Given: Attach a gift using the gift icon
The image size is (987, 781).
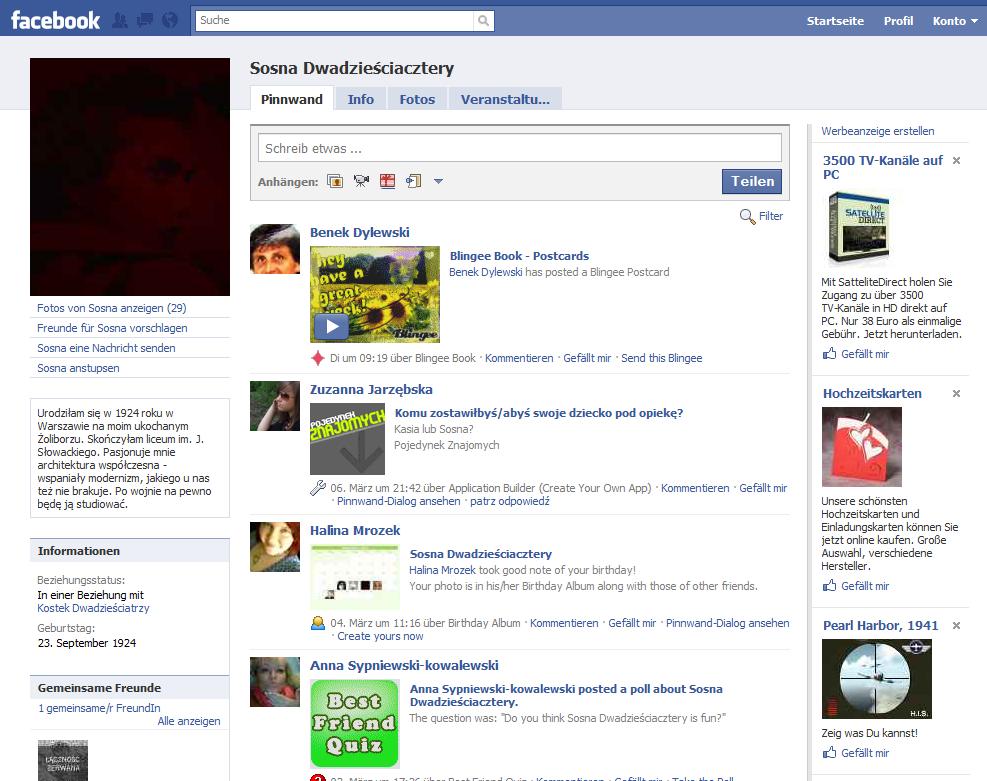Looking at the screenshot, I should point(387,181).
